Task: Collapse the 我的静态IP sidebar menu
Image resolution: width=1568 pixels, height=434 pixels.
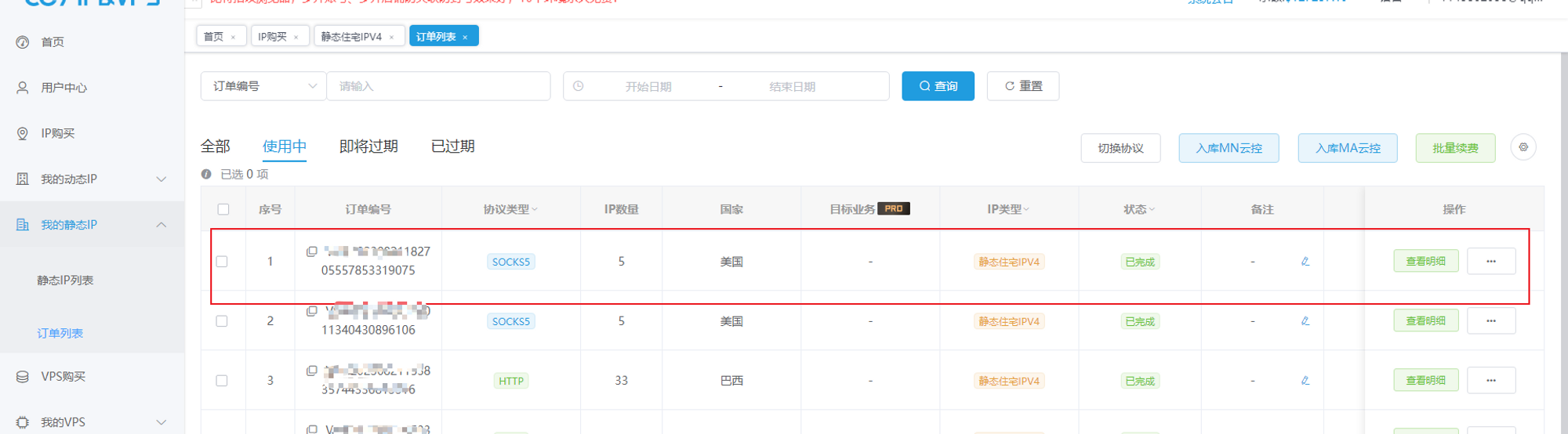Action: (161, 225)
